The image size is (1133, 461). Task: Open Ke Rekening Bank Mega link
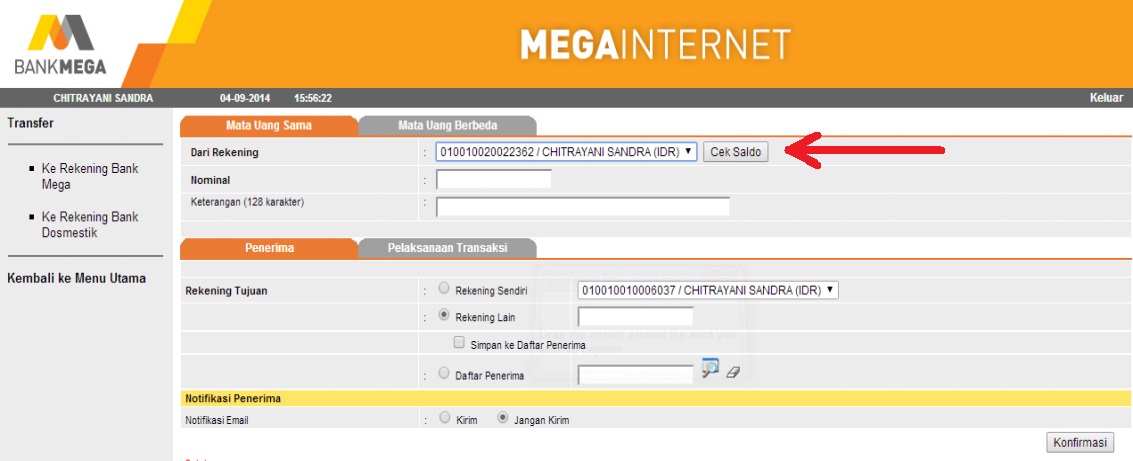tap(90, 176)
